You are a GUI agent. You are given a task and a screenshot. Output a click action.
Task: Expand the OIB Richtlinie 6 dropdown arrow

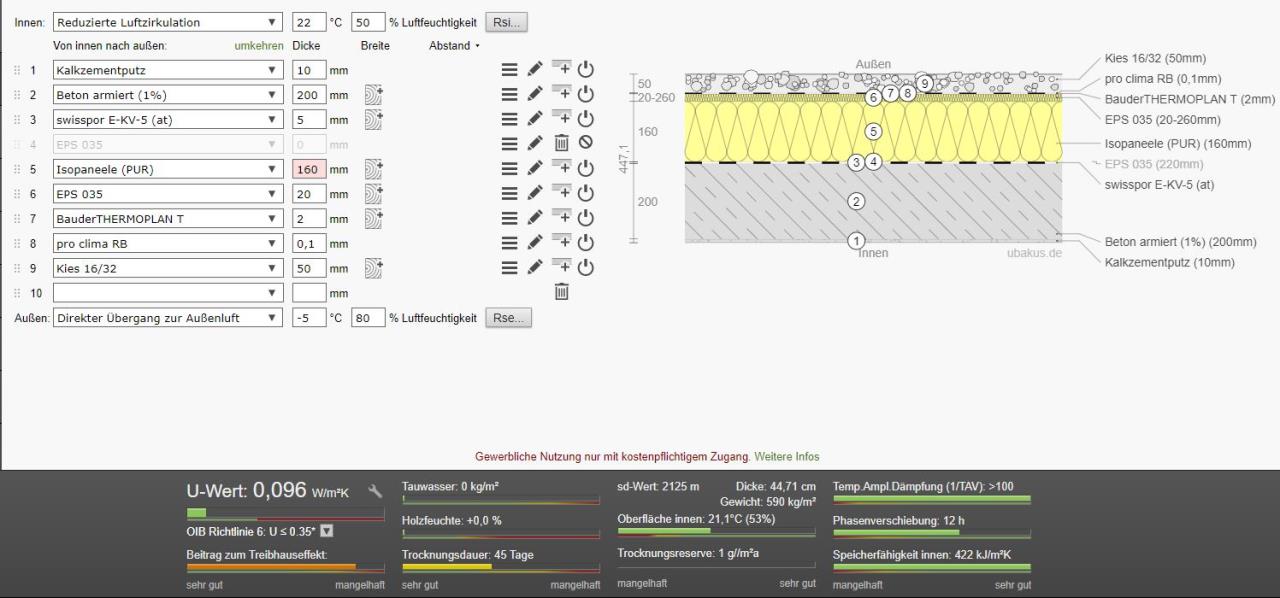[x=326, y=531]
